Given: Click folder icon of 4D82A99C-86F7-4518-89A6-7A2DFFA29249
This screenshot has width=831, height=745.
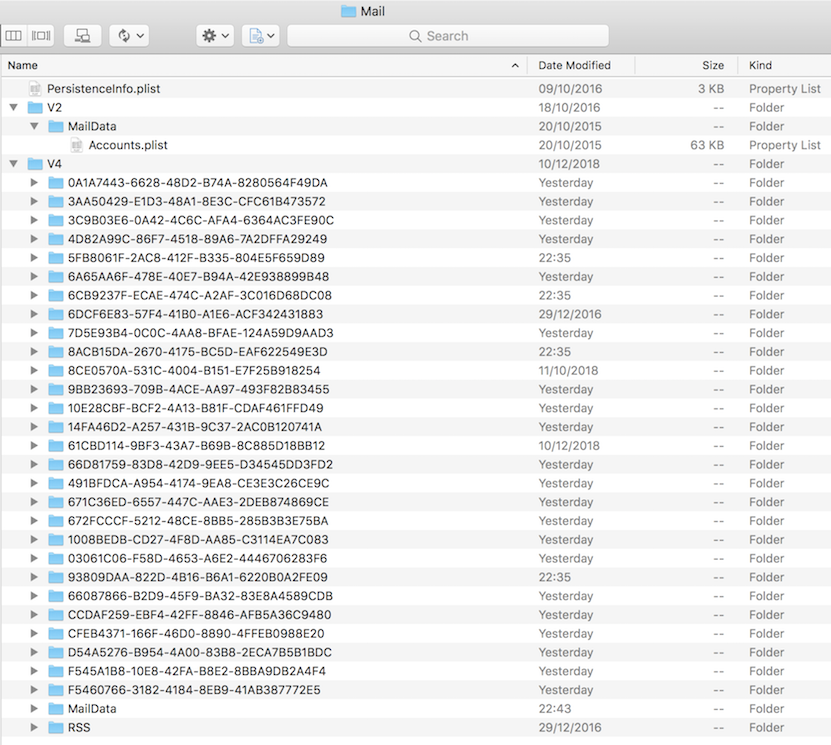Looking at the screenshot, I should tap(56, 239).
